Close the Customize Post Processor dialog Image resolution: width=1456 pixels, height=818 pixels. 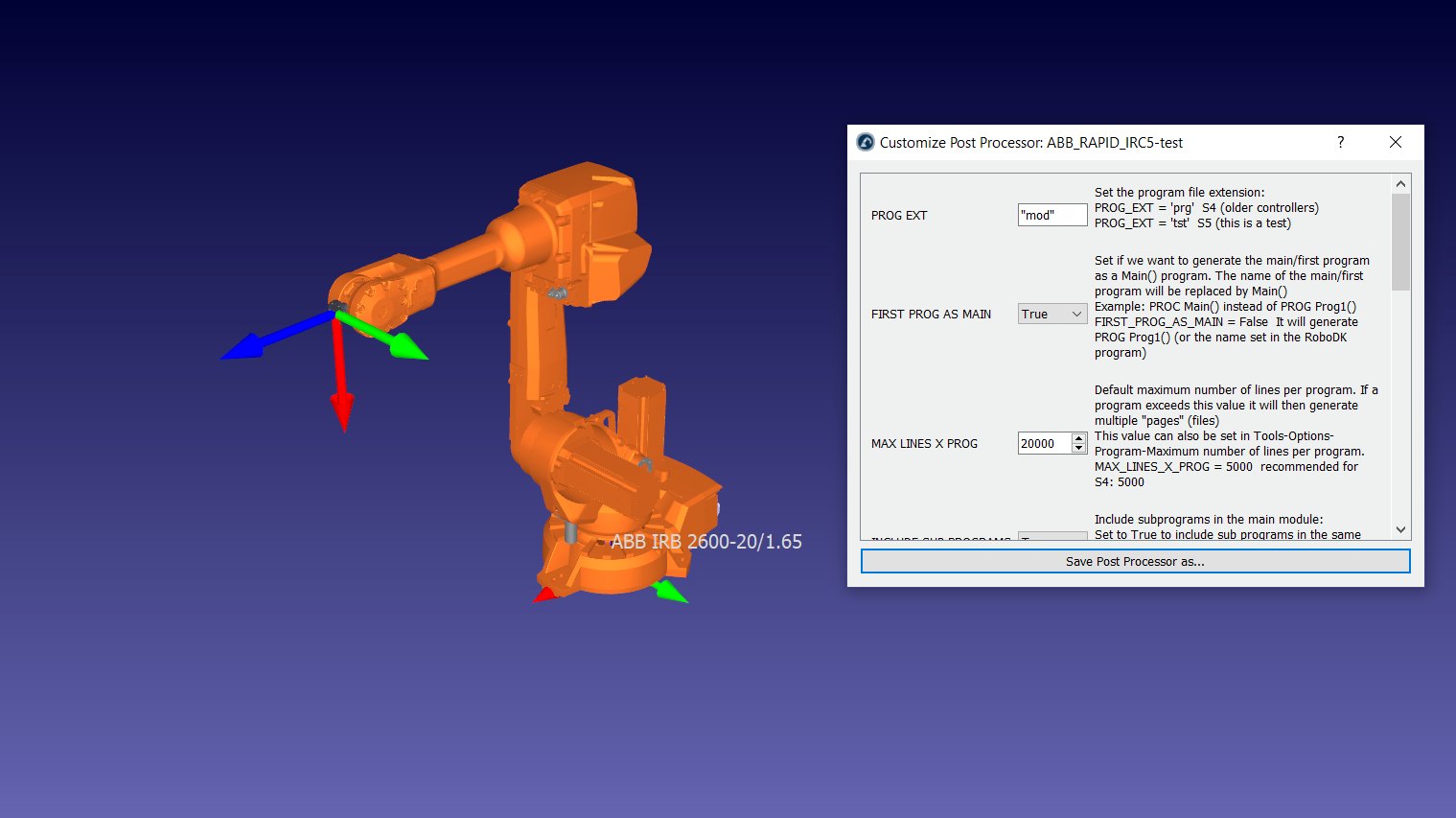(x=1395, y=142)
